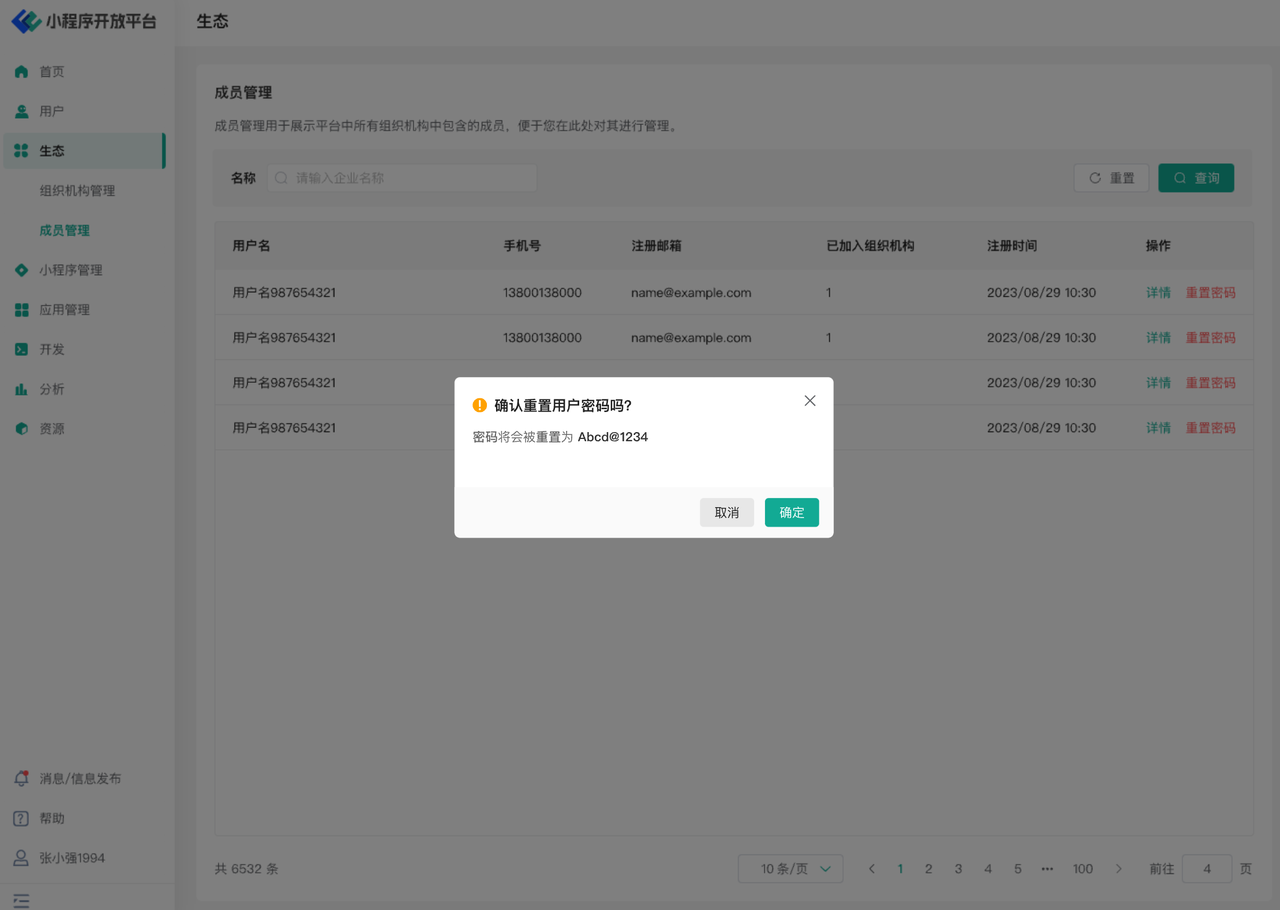Click the notification bell icon beside 消息/信息发布
Viewport: 1280px width, 910px height.
[21, 778]
